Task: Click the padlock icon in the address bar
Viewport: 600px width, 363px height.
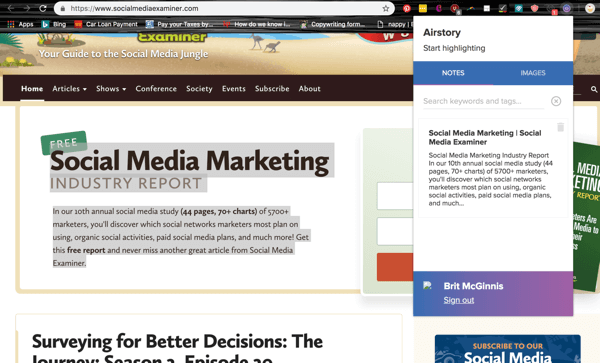Action: [63, 8]
